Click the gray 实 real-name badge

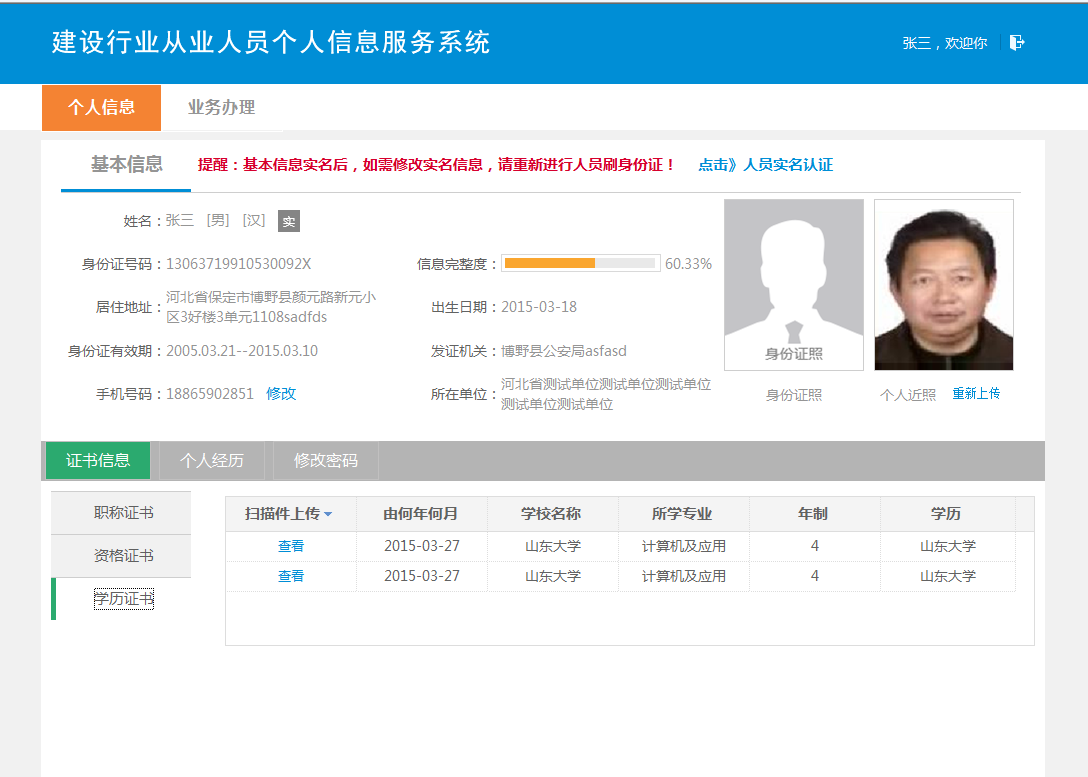pyautogui.click(x=289, y=221)
